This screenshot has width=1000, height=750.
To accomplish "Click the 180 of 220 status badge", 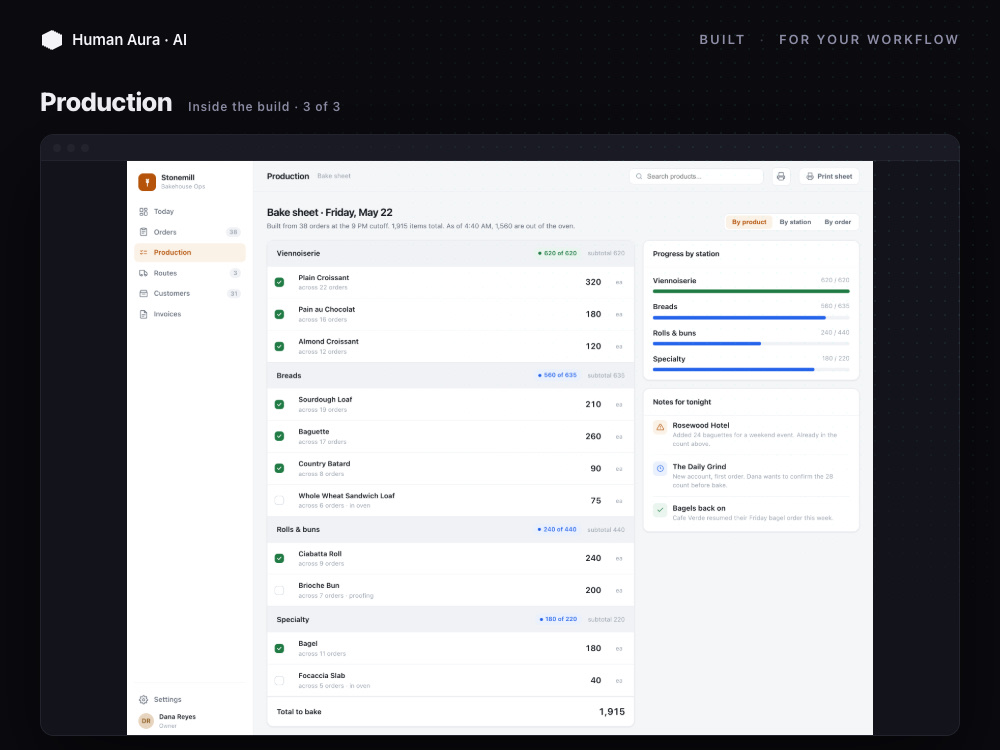I will coord(558,619).
